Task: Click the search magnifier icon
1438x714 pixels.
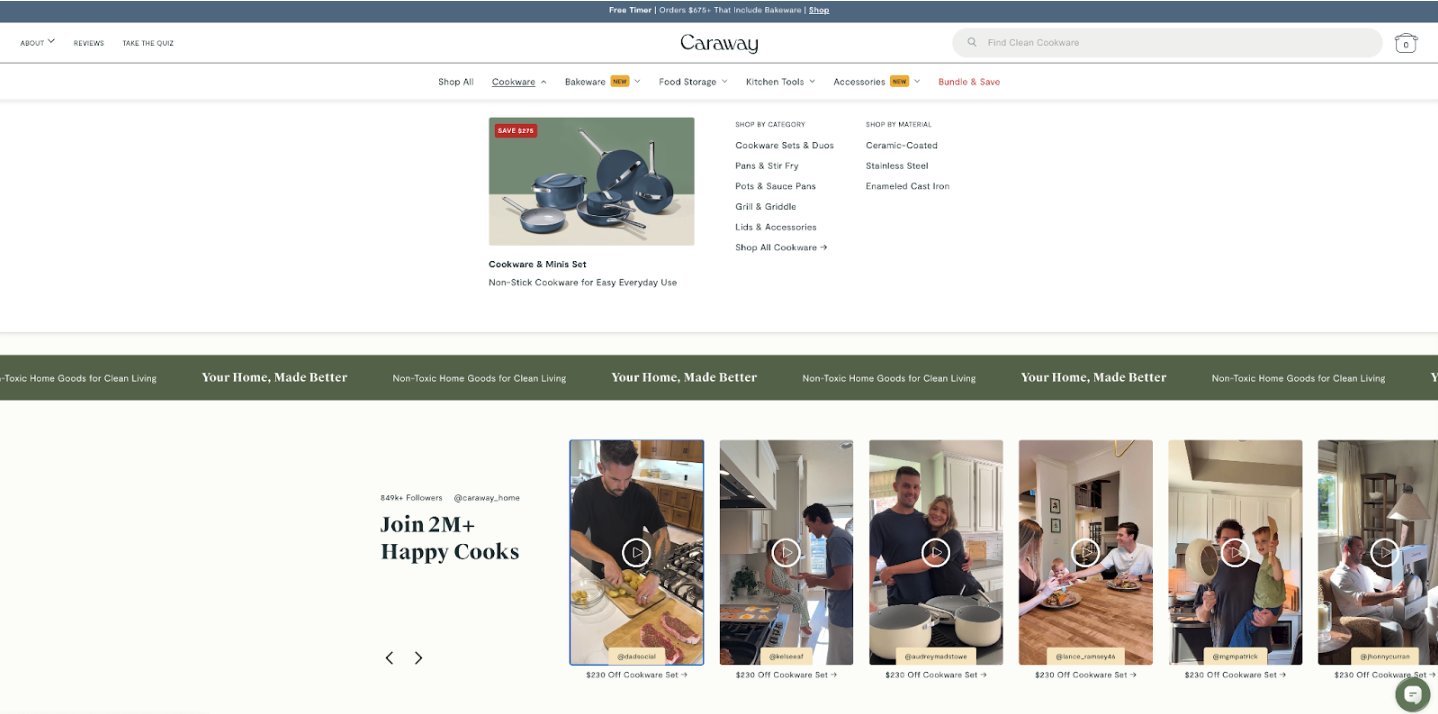Action: pyautogui.click(x=972, y=43)
